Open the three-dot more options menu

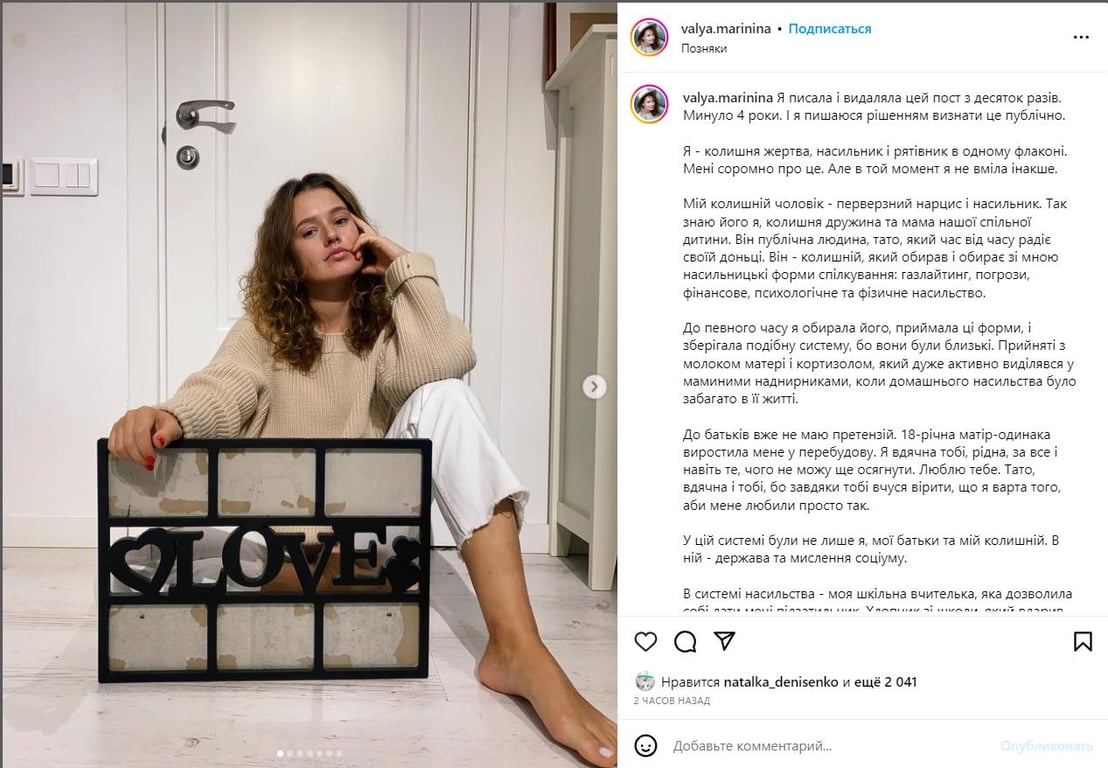click(x=1081, y=37)
